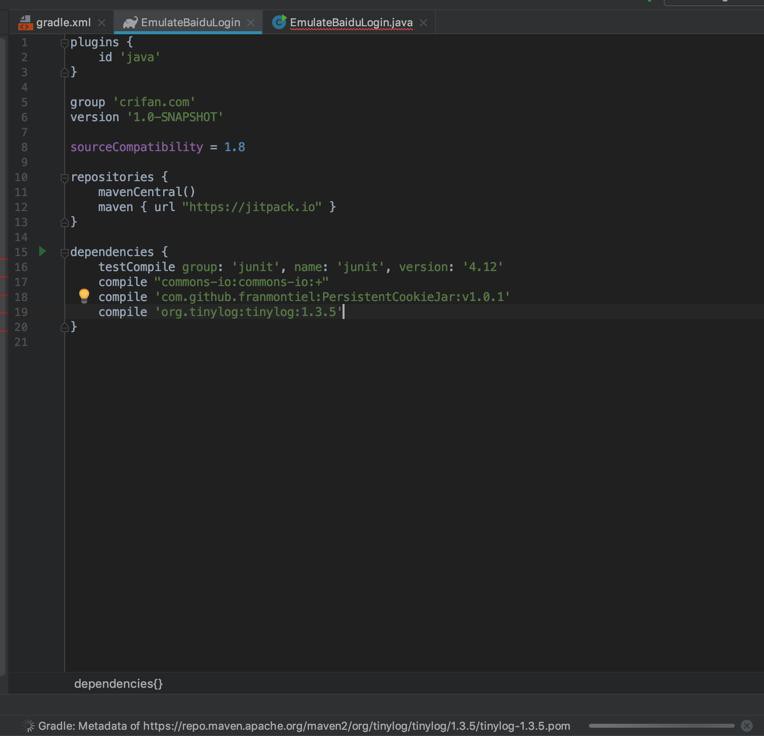This screenshot has width=764, height=736.
Task: Fold the repositories block
Action: 64,177
